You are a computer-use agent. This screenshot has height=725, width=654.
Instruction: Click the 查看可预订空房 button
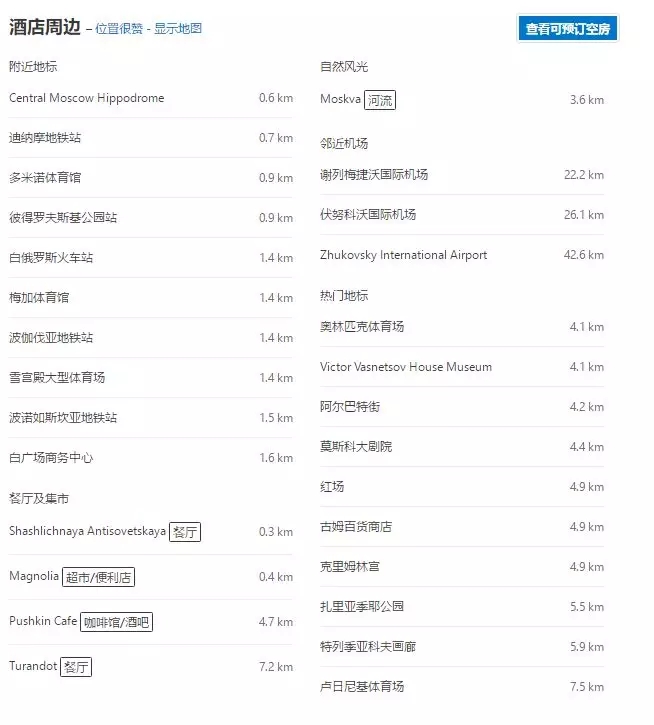click(x=567, y=28)
